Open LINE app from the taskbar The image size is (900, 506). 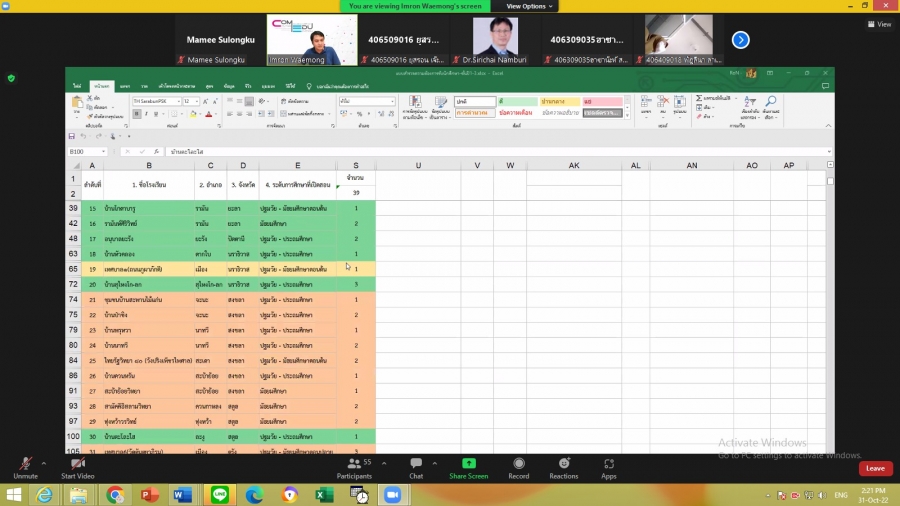[x=219, y=495]
